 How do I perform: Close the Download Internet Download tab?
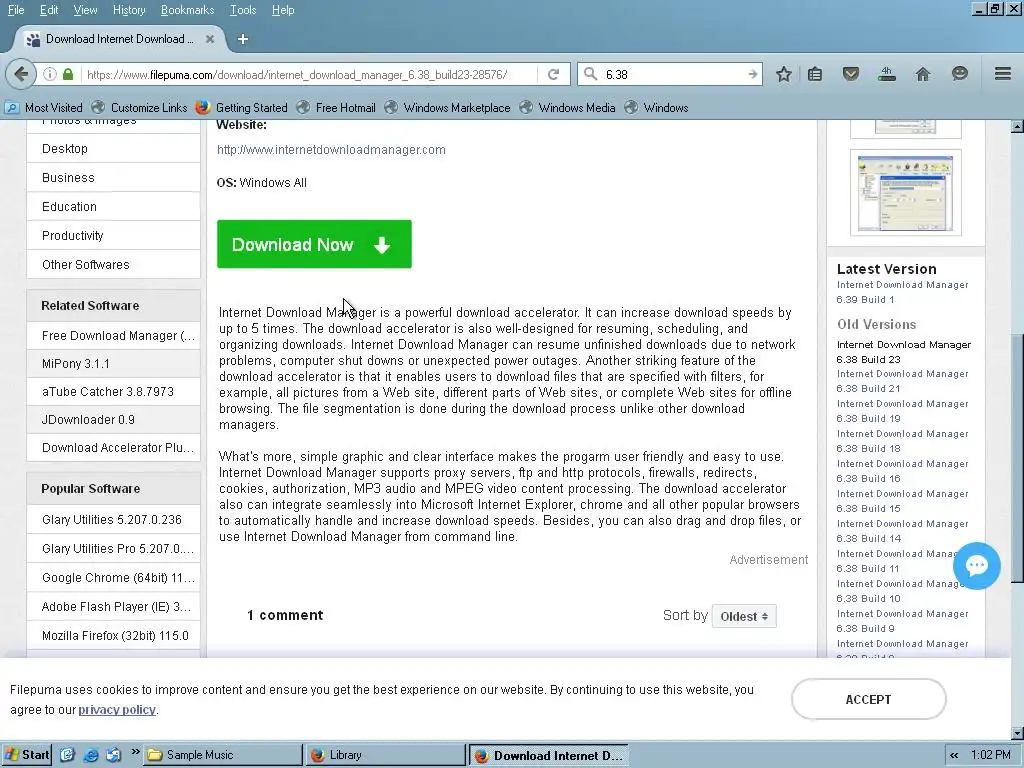(210, 39)
